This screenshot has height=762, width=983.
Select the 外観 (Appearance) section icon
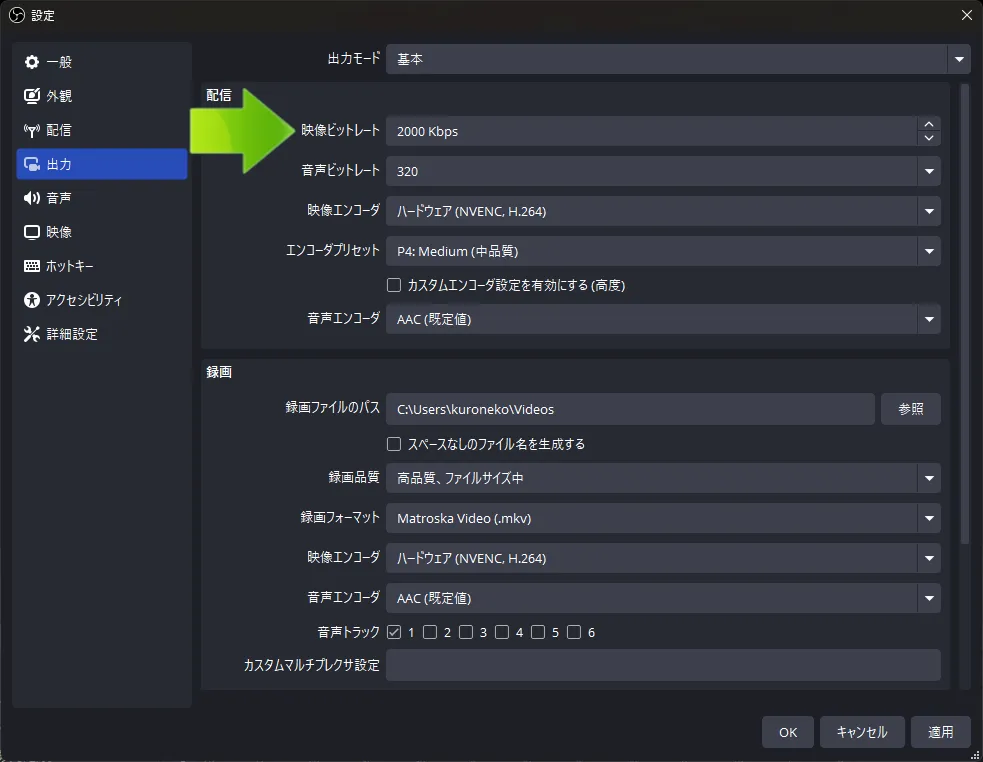[x=32, y=95]
